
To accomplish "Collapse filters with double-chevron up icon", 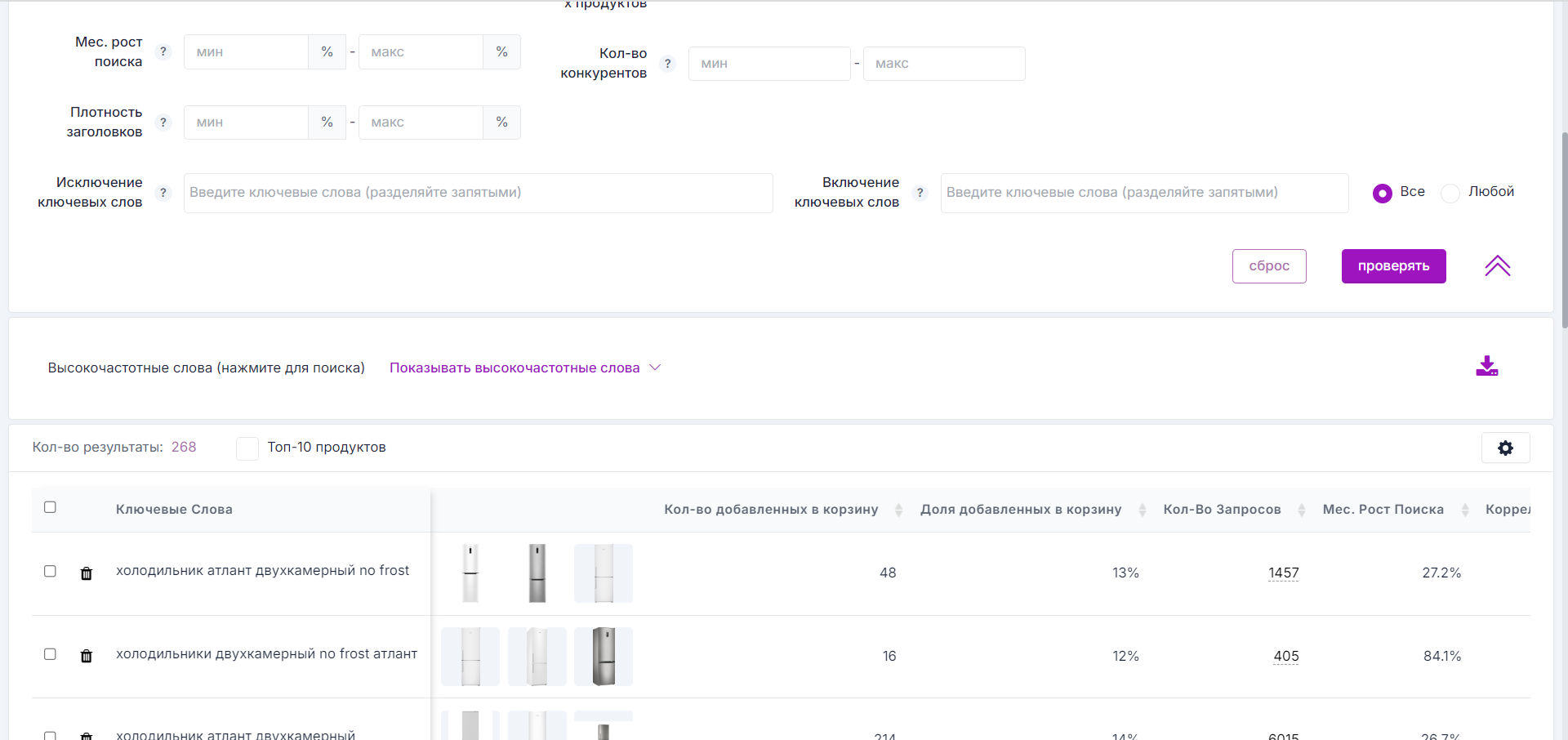I will point(1497,266).
